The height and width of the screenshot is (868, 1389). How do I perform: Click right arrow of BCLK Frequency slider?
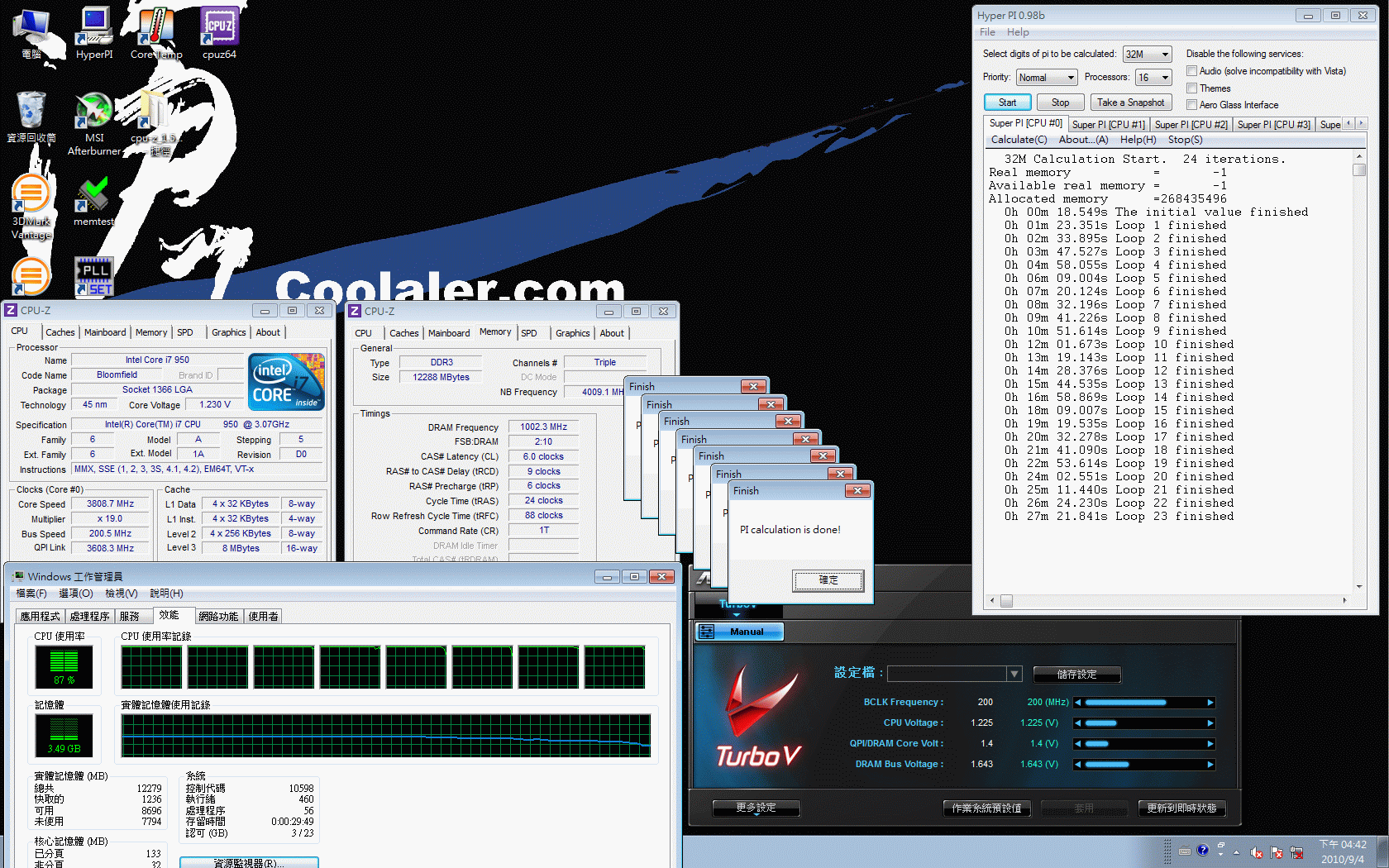point(1210,703)
